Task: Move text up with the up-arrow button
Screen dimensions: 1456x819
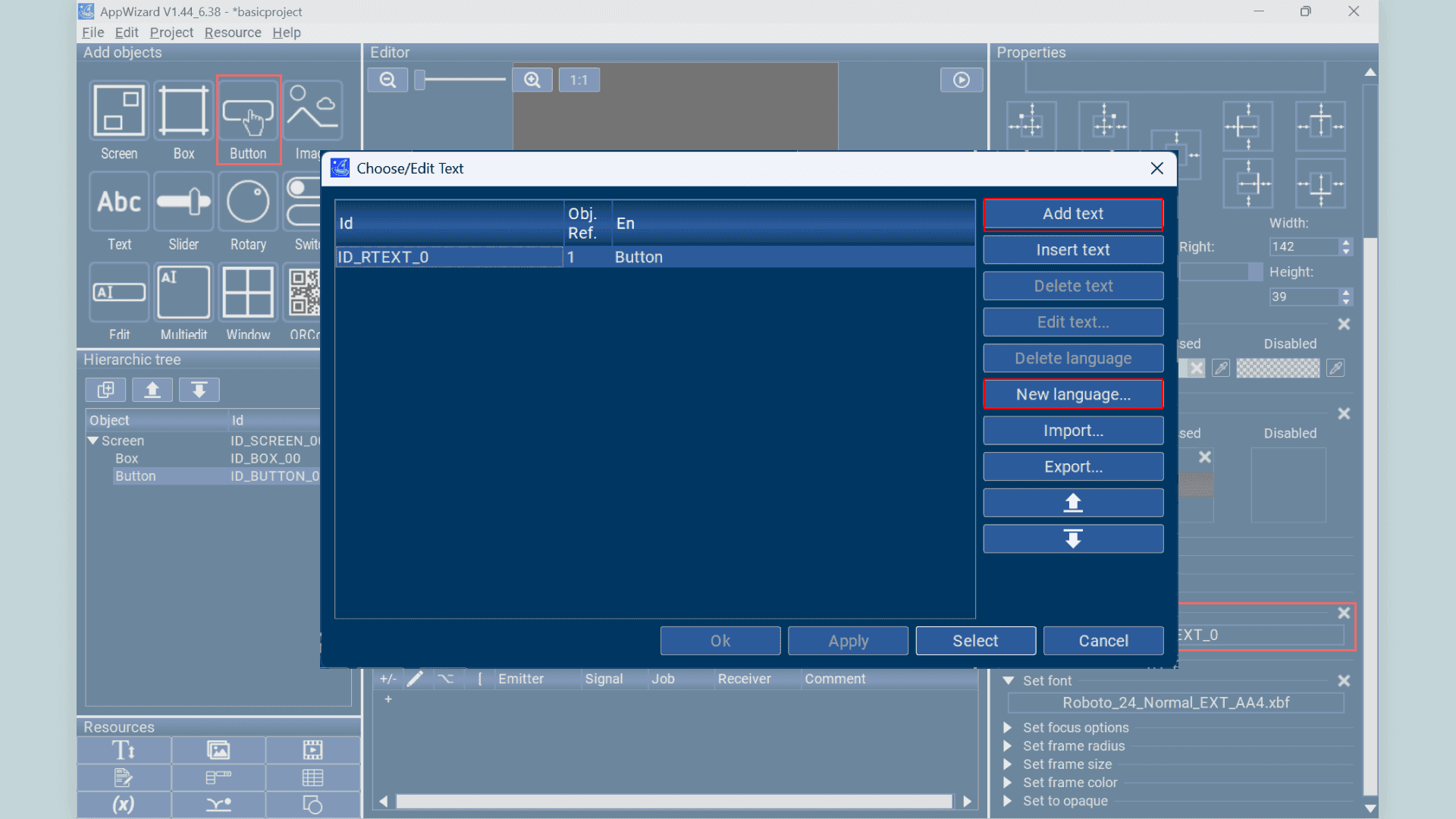Action: 1073,503
